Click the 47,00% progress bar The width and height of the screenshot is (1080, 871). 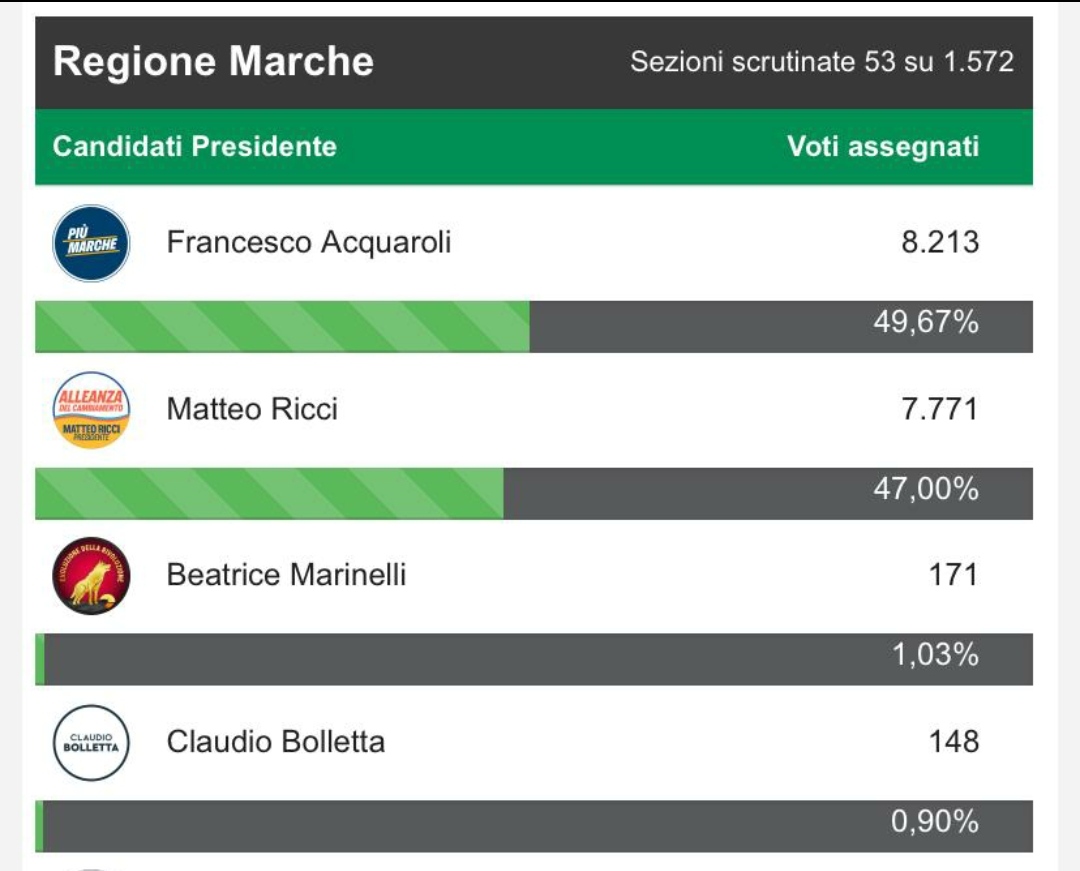534,493
